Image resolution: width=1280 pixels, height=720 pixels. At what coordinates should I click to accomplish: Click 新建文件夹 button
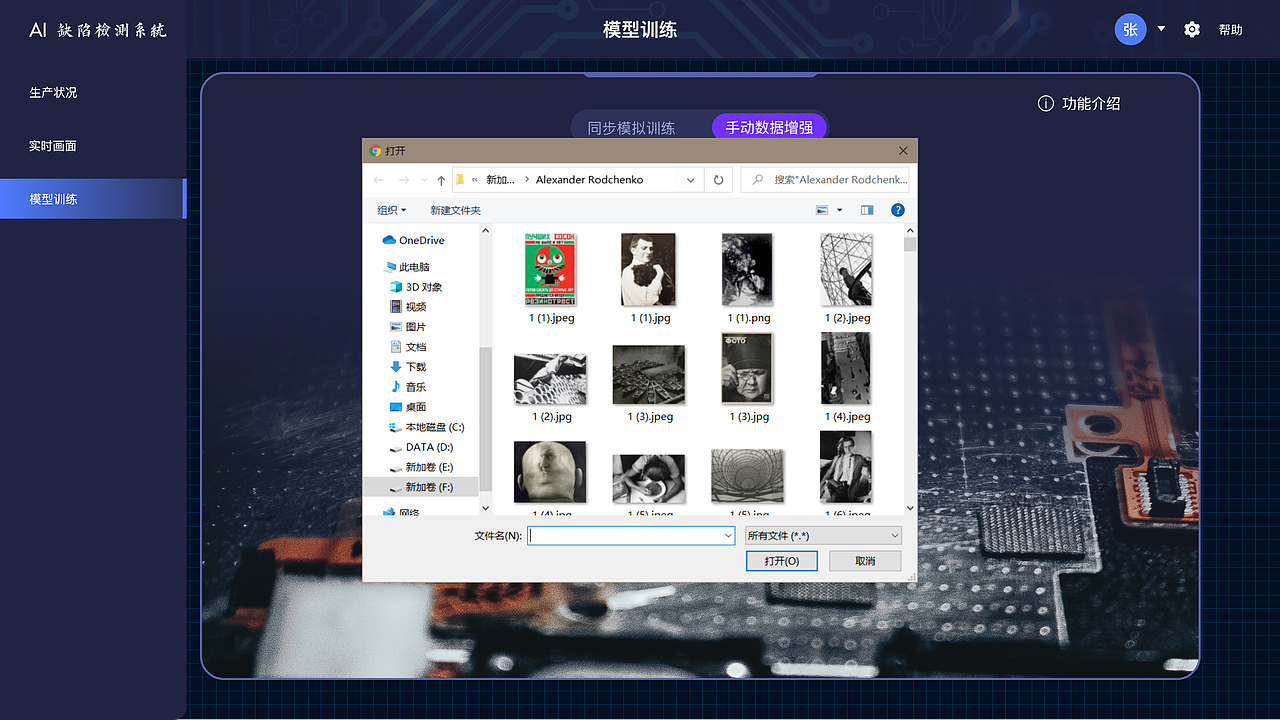(x=456, y=210)
